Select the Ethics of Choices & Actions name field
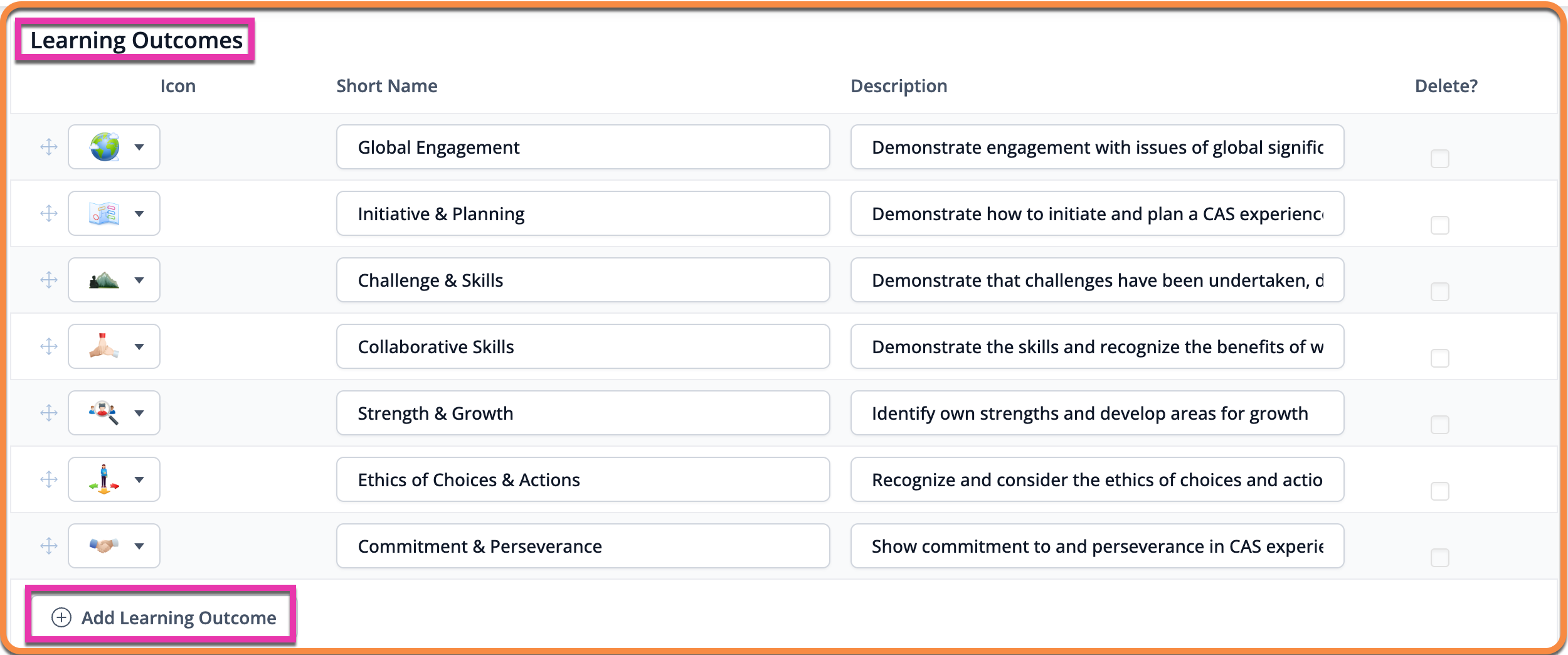1568x655 pixels. pos(583,479)
